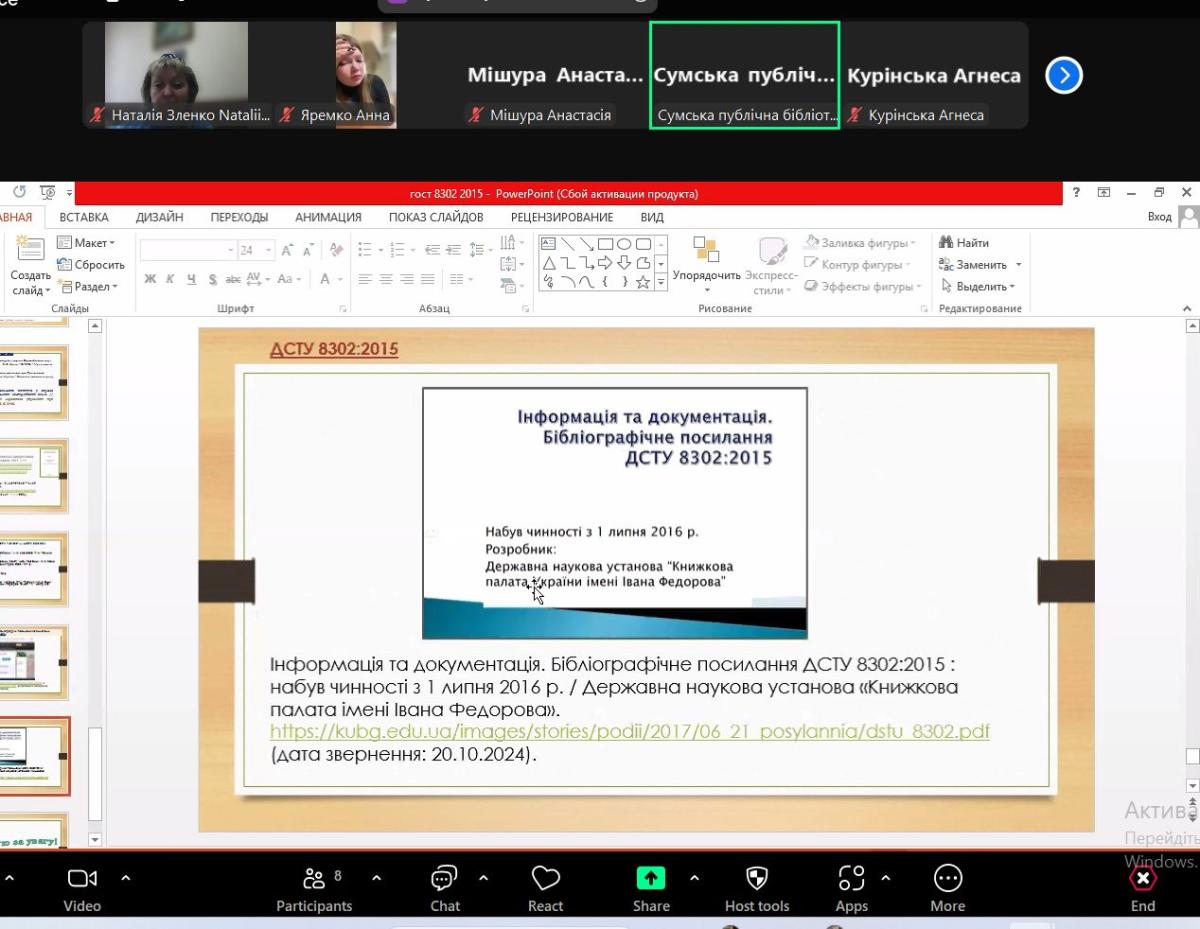Select the highlighted slide thumbnail in panel
Screen dimensions: 1200x929
pyautogui.click(x=33, y=755)
